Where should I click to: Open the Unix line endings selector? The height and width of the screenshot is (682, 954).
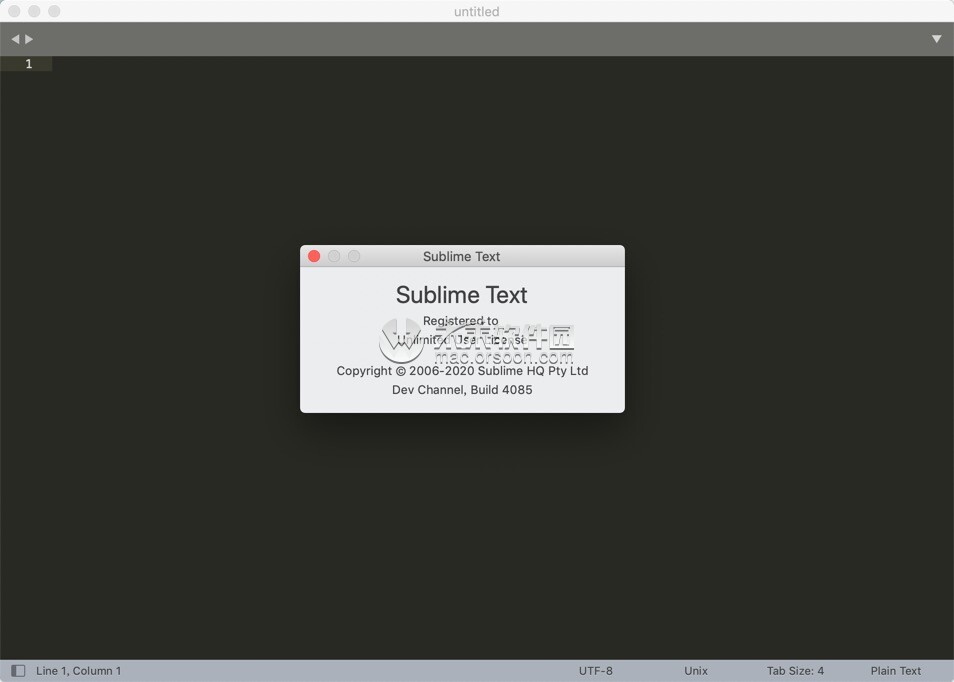695,670
